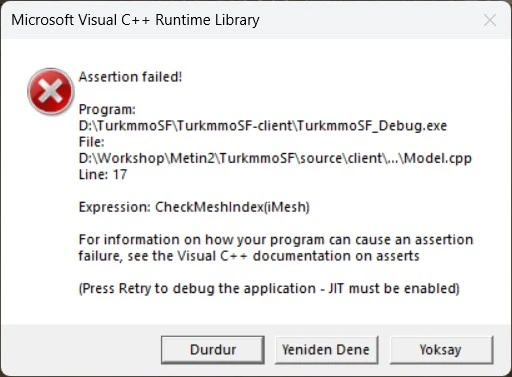Click the red error X icon
Viewport: 512px width, 377px height.
[x=50, y=91]
